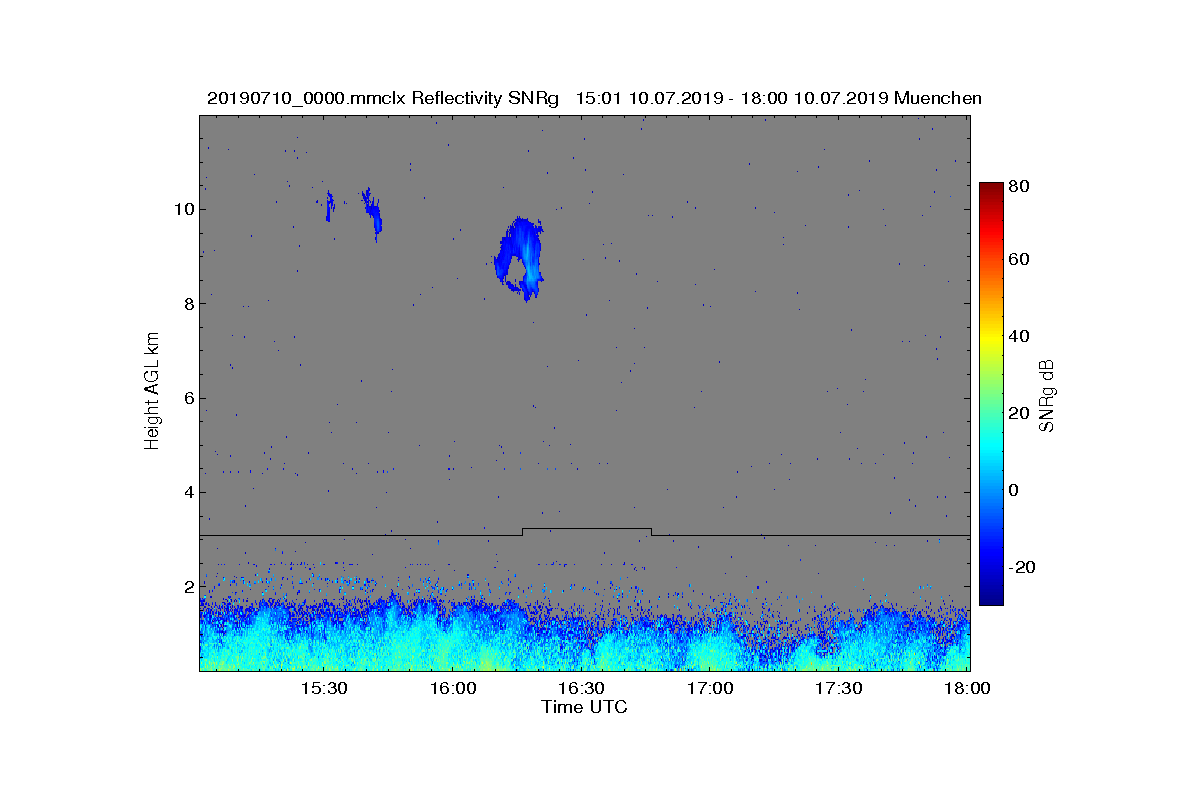Click the height tick label 4

point(188,492)
